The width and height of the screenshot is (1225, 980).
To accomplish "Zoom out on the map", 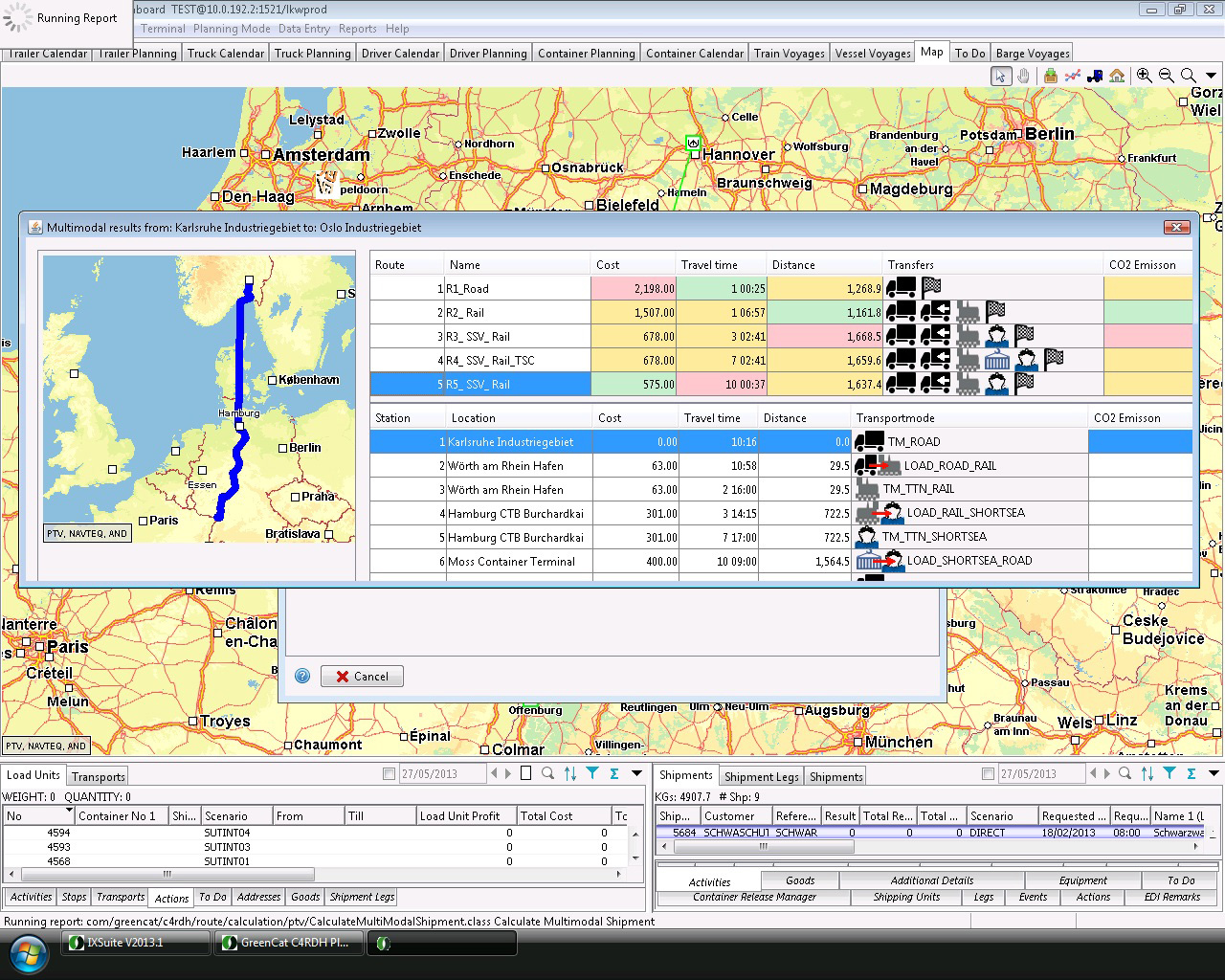I will pyautogui.click(x=1166, y=77).
